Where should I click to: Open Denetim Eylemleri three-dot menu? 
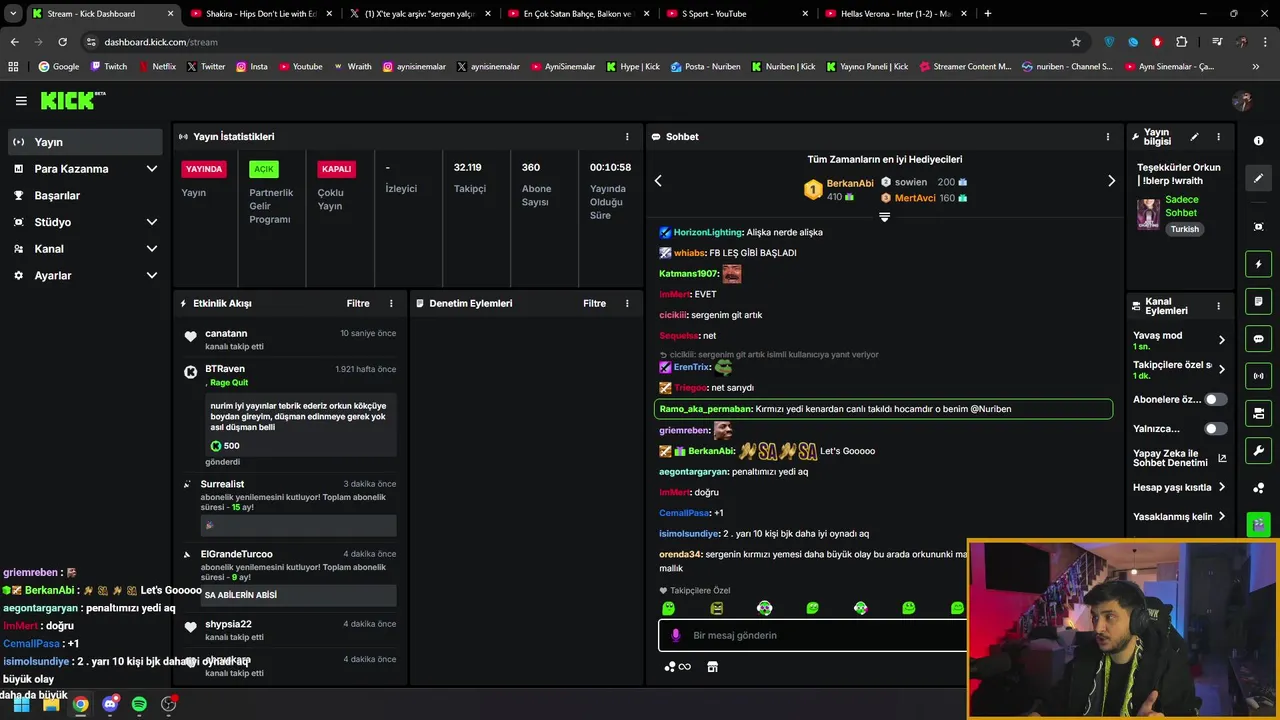click(x=627, y=303)
